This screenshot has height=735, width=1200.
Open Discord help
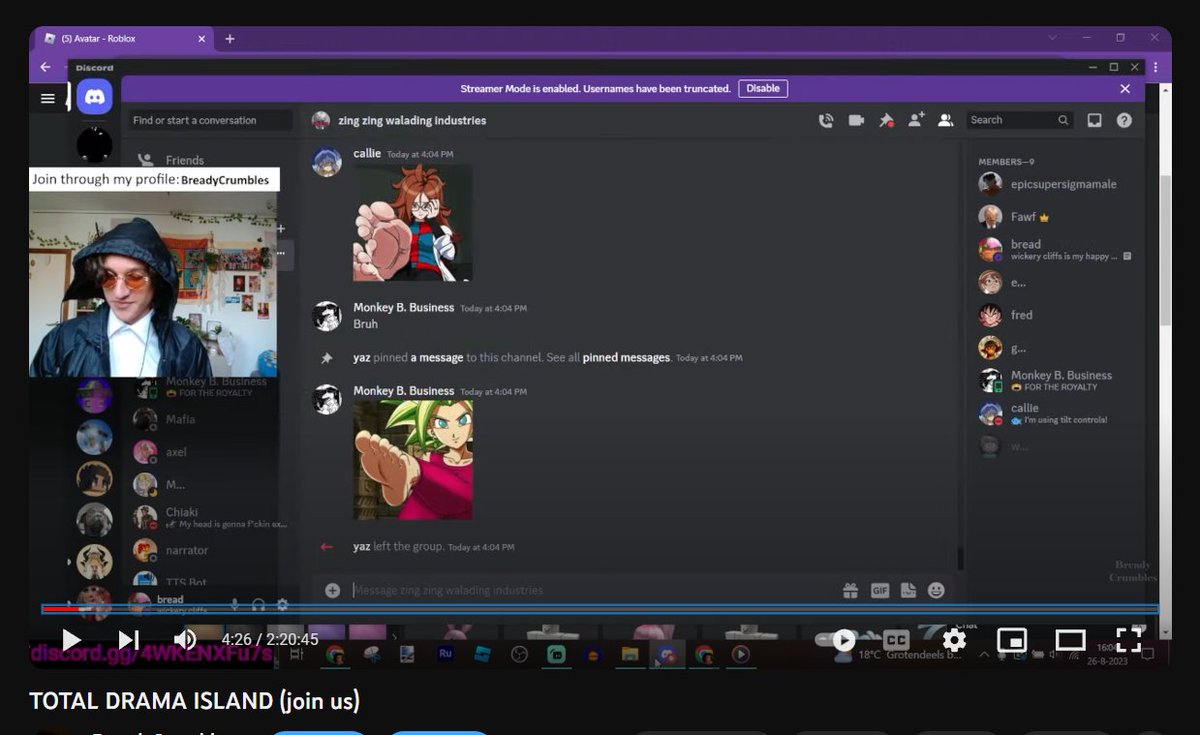[x=1124, y=120]
